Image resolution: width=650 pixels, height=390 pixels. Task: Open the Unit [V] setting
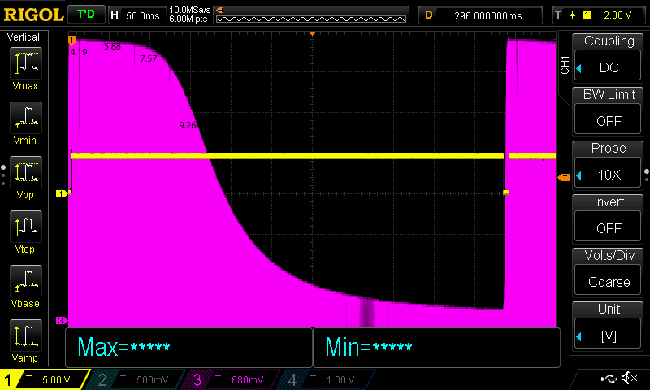[607, 326]
